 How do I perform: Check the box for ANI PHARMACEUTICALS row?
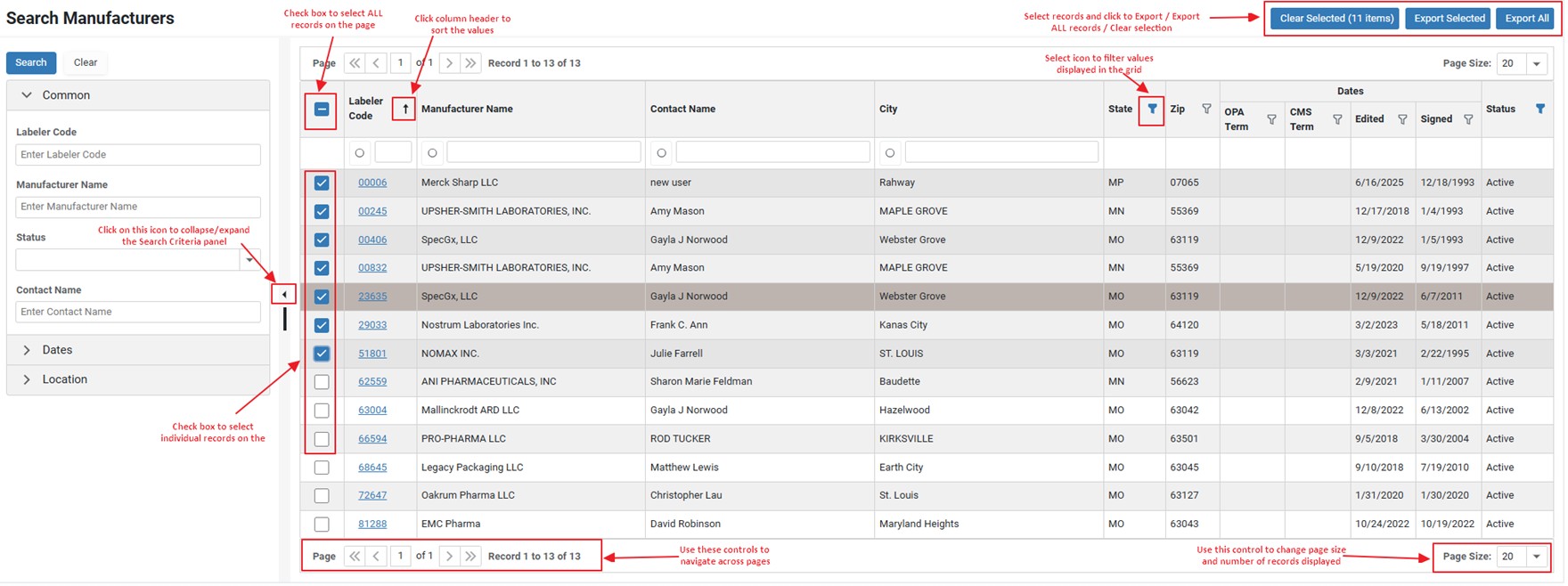coord(322,382)
